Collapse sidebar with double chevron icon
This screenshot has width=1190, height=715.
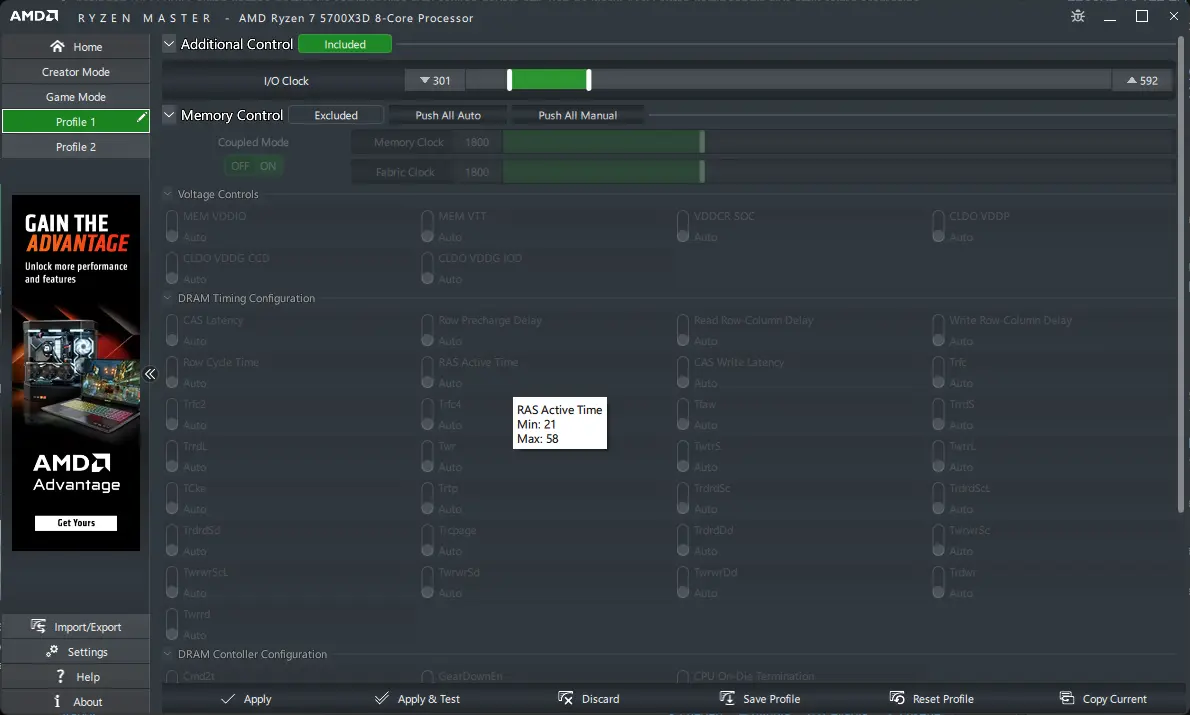pyautogui.click(x=150, y=373)
